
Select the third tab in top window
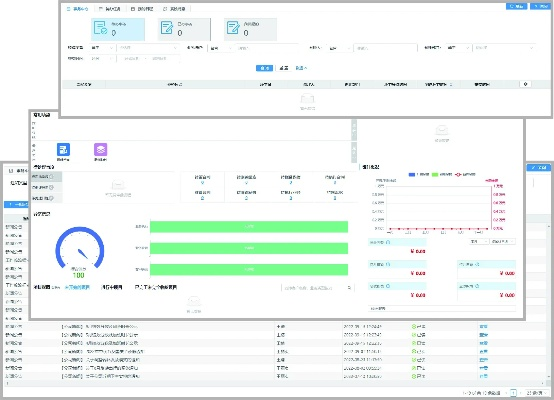[142, 9]
